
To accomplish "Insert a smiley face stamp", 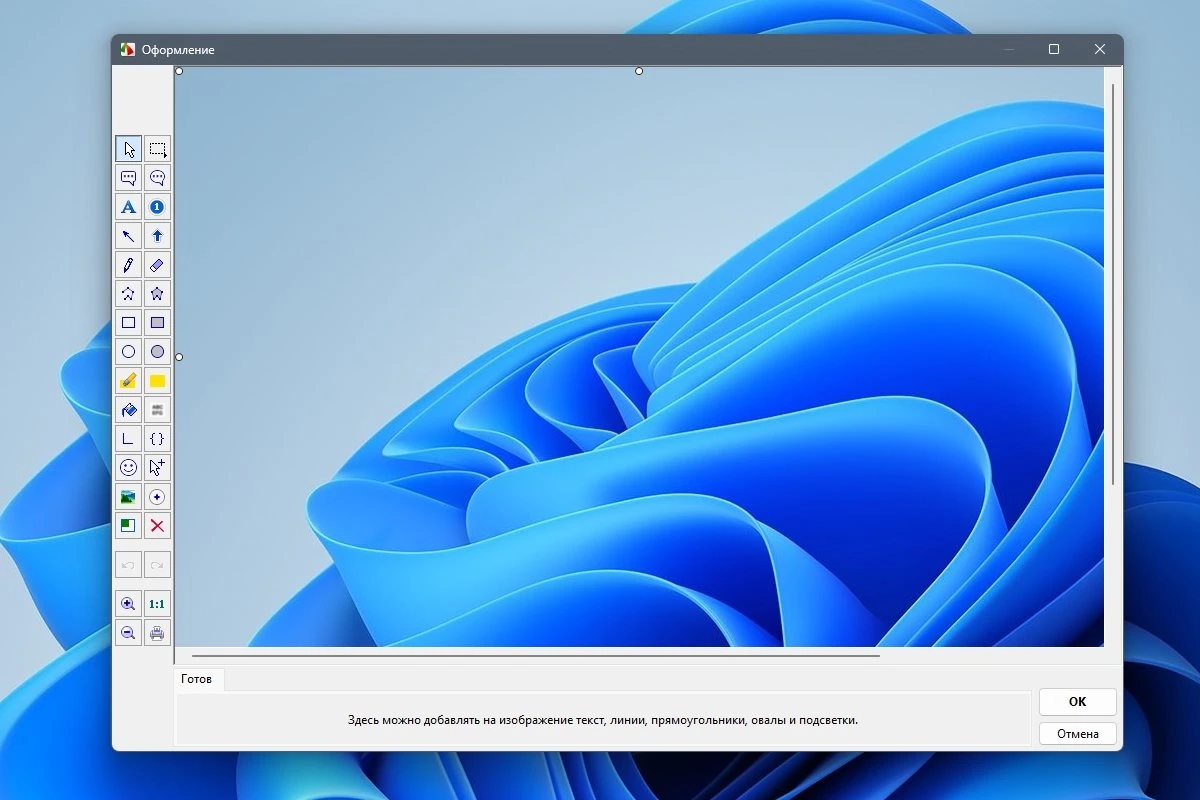I will coord(128,467).
